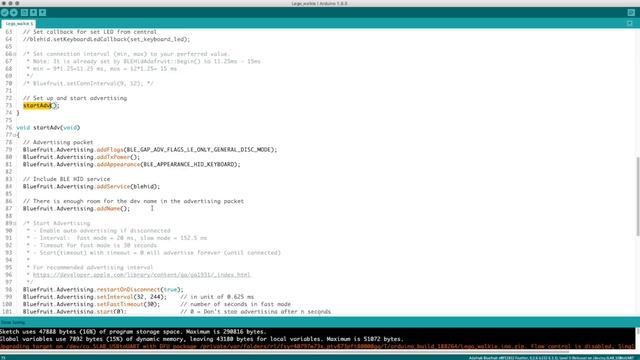Click the Verify sketch checkmark button
The width and height of the screenshot is (640, 360).
click(5, 13)
